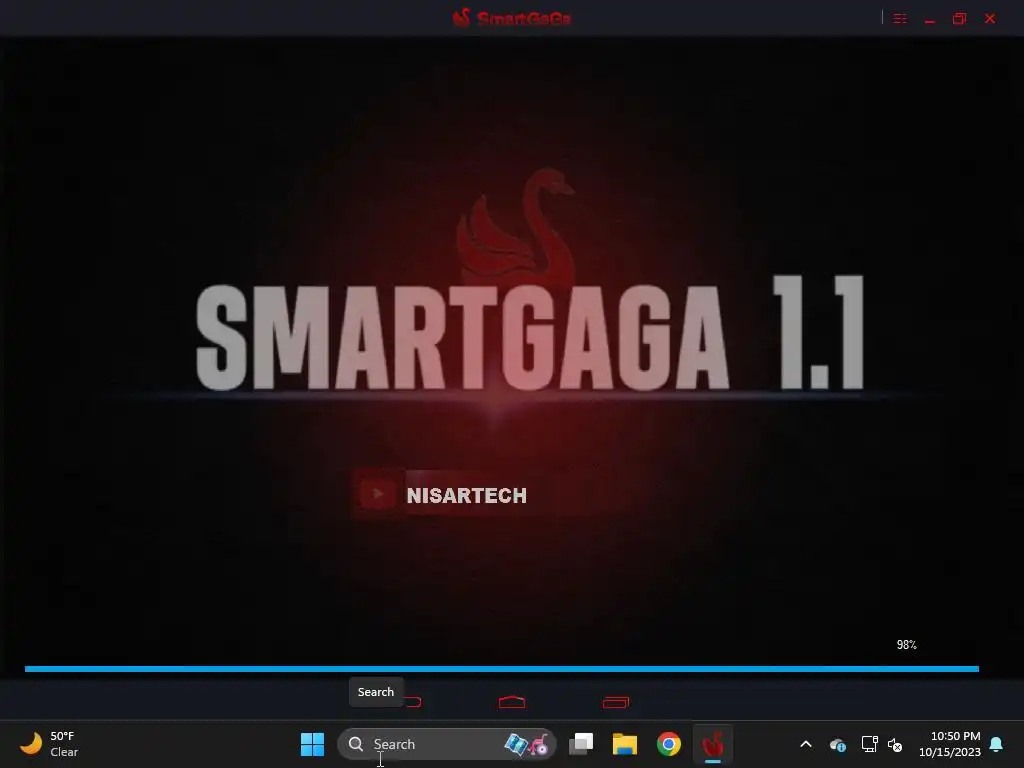
Task: Restore down the SmartGaGa window
Action: 959,18
